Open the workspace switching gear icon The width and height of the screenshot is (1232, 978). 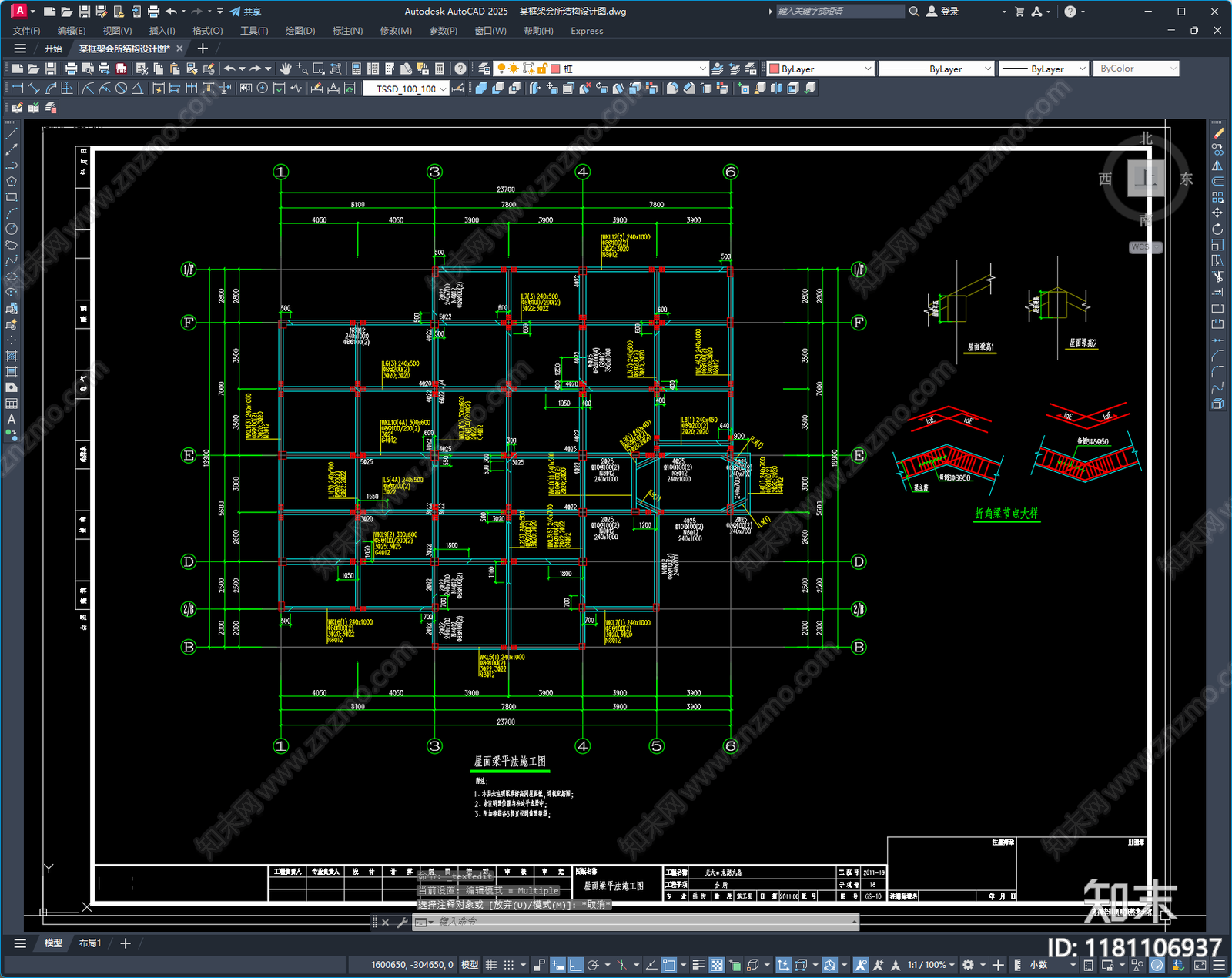click(969, 965)
